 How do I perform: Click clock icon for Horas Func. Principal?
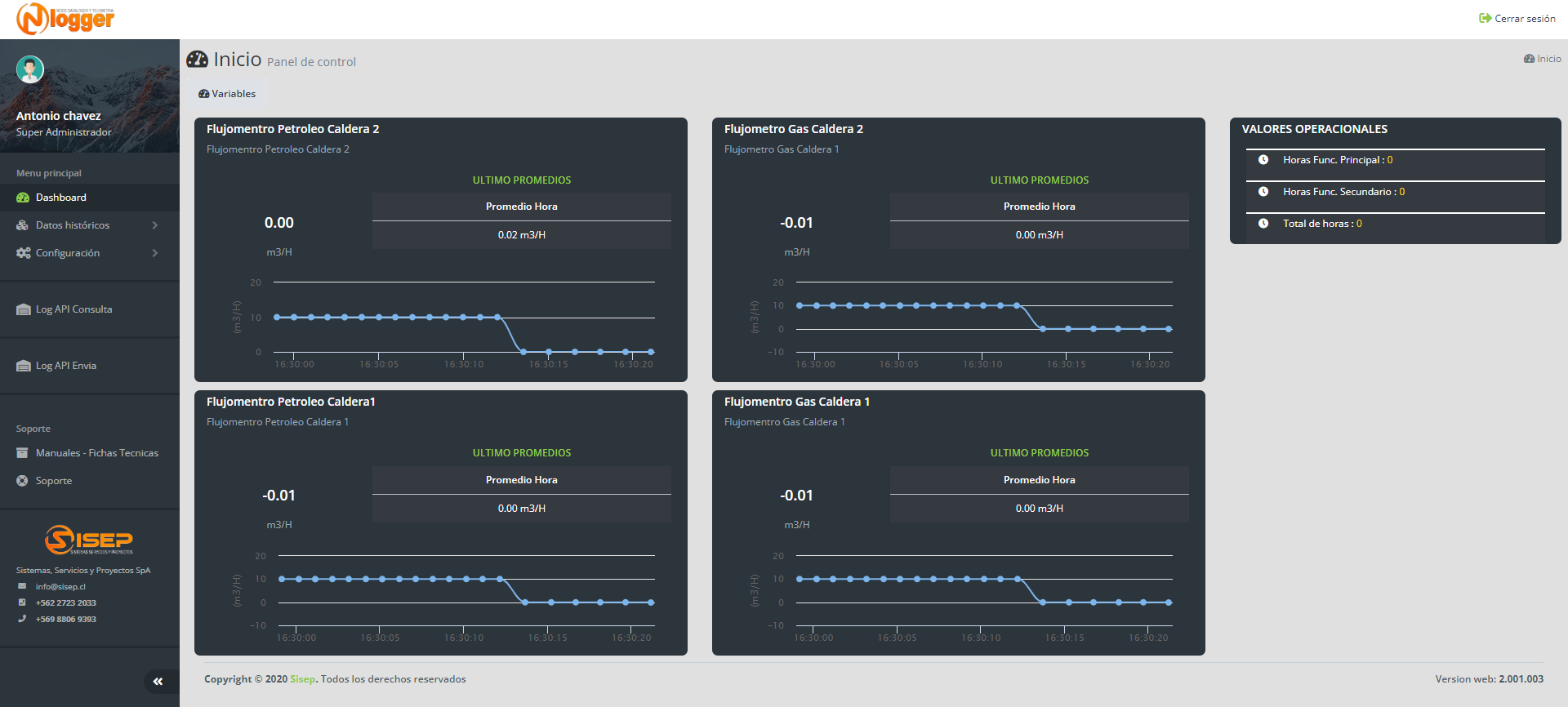click(1263, 160)
